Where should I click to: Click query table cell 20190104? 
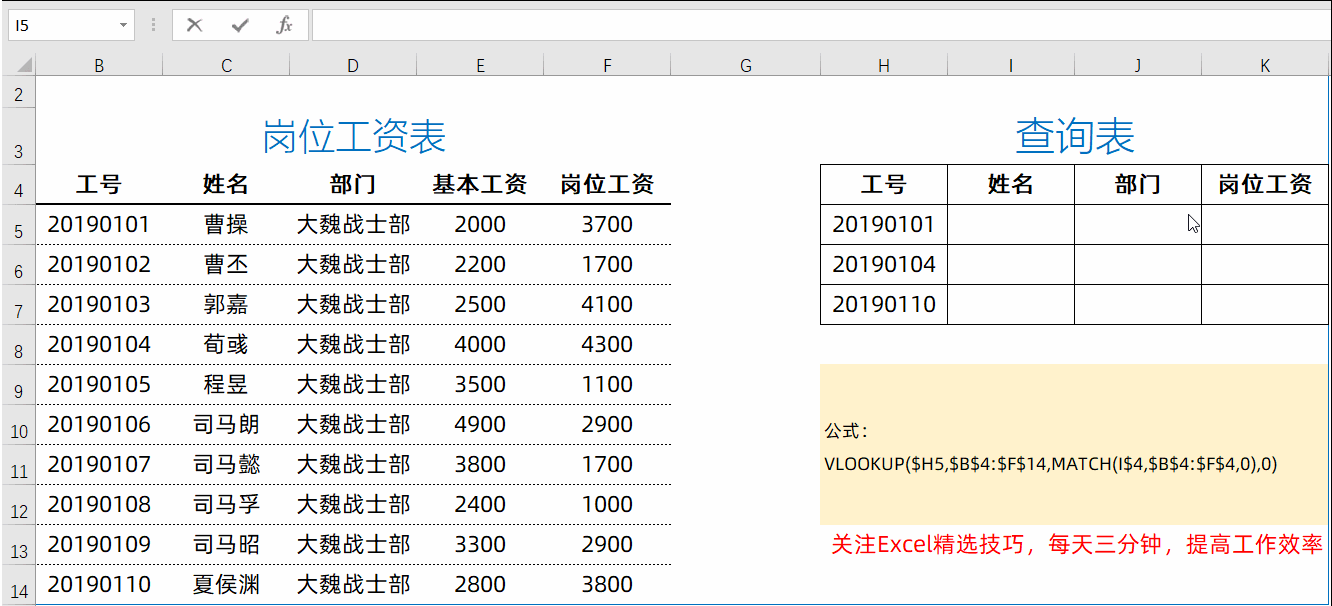[x=884, y=265]
